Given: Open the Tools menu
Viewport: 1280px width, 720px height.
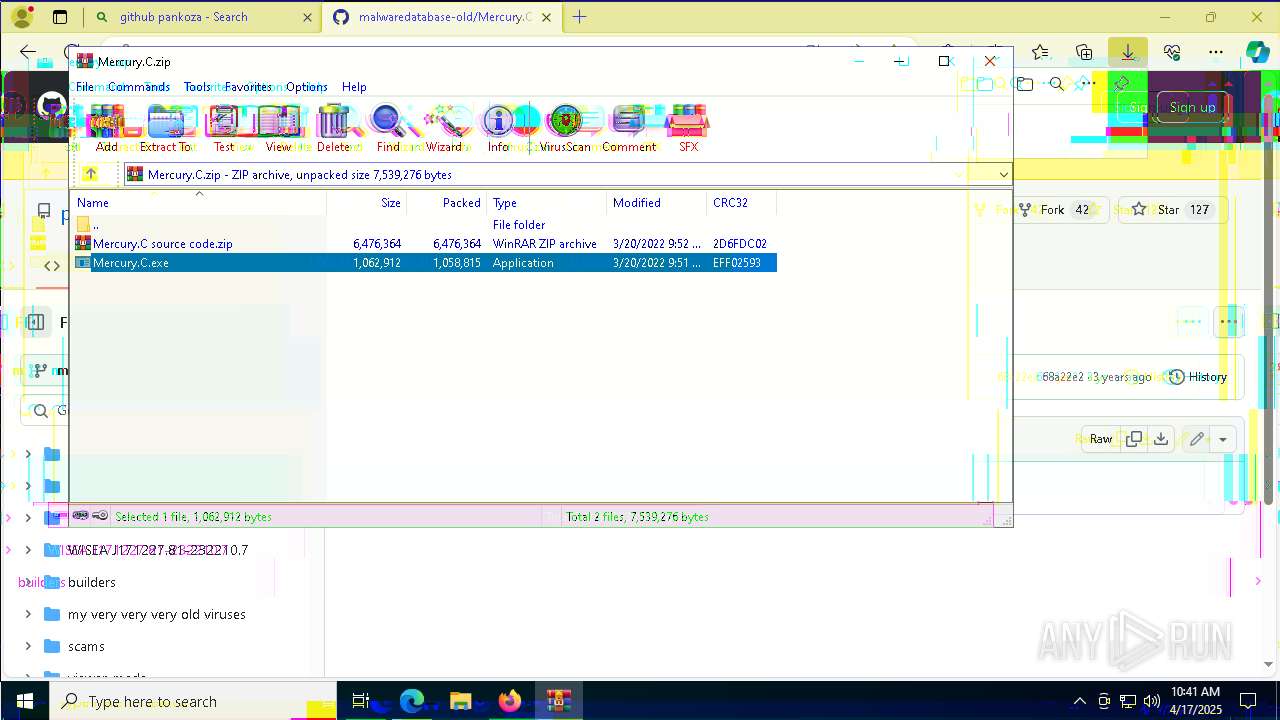Looking at the screenshot, I should pos(197,87).
